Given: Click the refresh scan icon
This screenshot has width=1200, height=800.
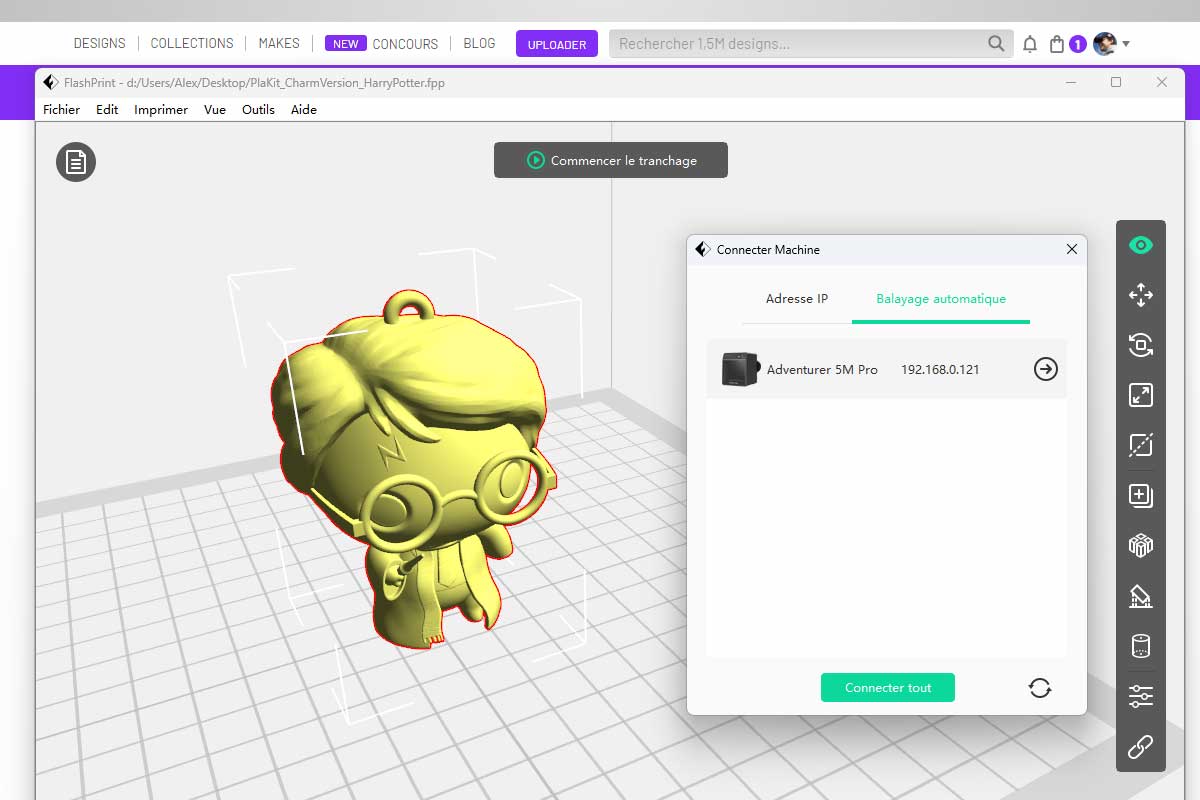Looking at the screenshot, I should (1040, 688).
